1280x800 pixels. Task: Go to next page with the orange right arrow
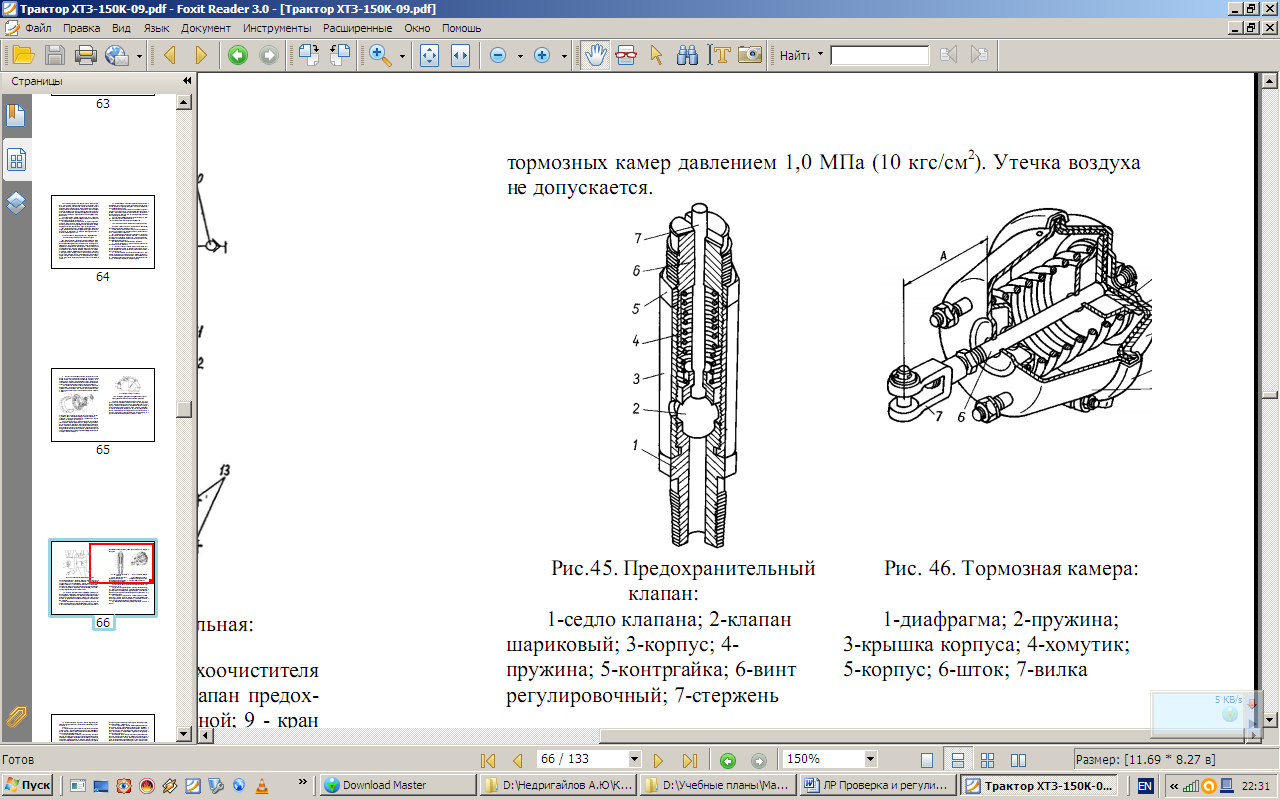[x=201, y=55]
